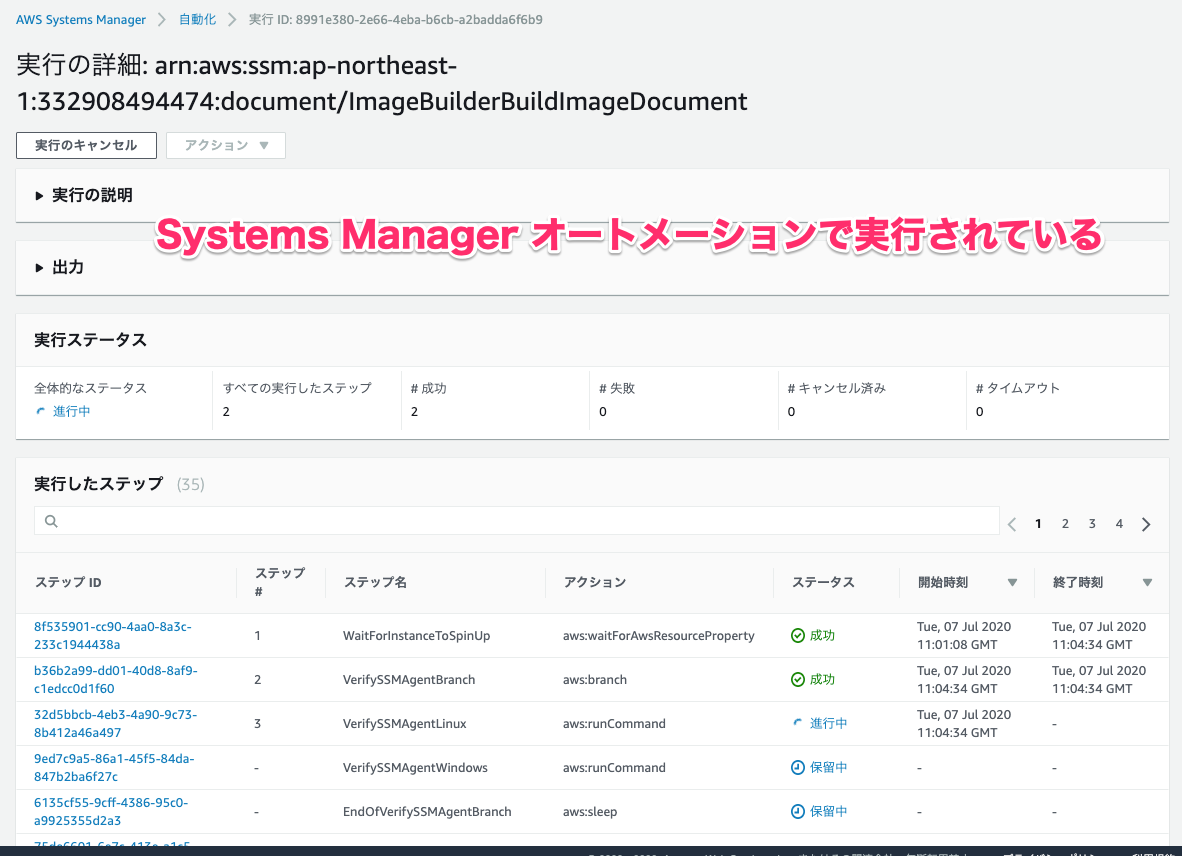Click aws:runCommand action in VerifySSMAgentLinux row
The height and width of the screenshot is (856, 1182).
(614, 723)
